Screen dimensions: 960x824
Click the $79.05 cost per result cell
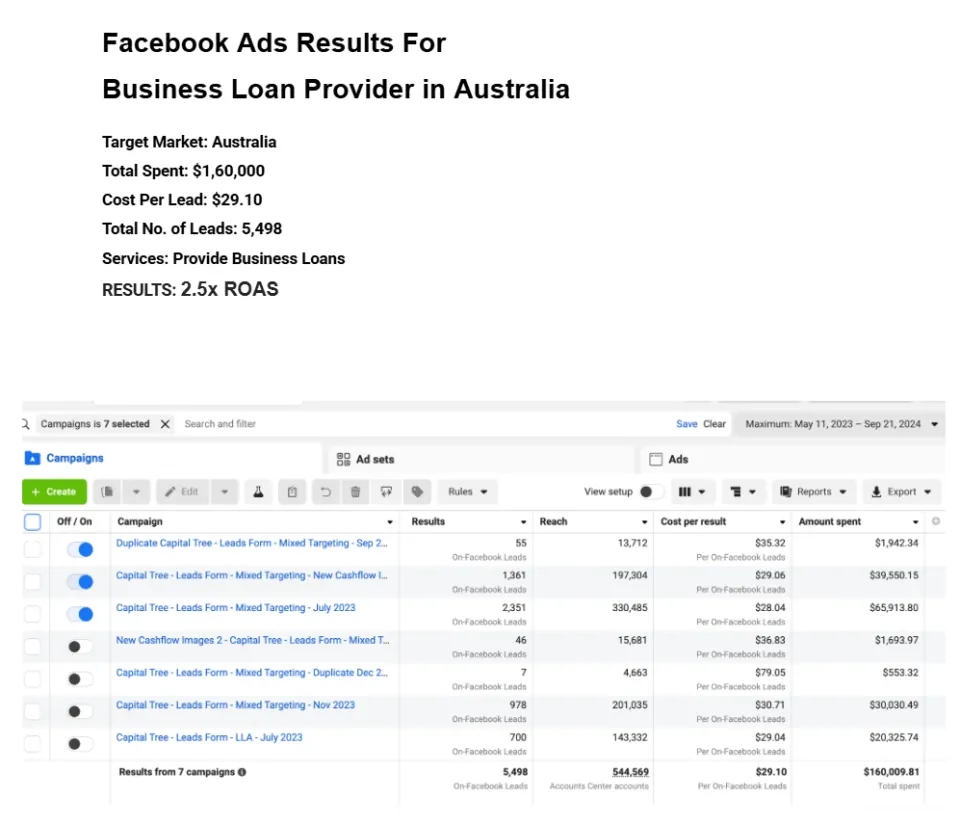pos(770,672)
